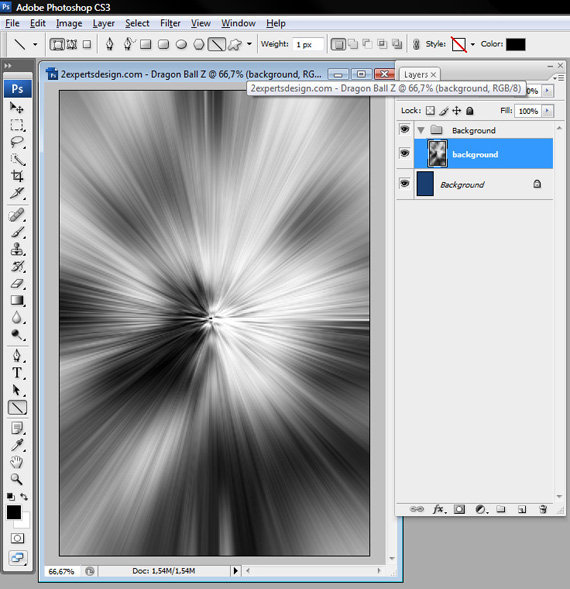Click the options bar Color swatch
570x589 pixels.
(516, 44)
